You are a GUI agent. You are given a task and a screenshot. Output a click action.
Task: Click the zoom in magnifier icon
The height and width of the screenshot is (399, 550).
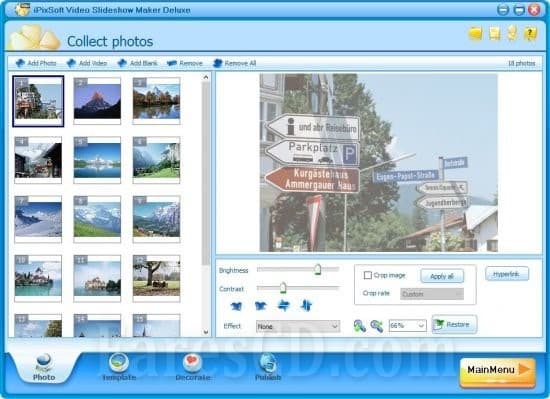tap(360, 326)
